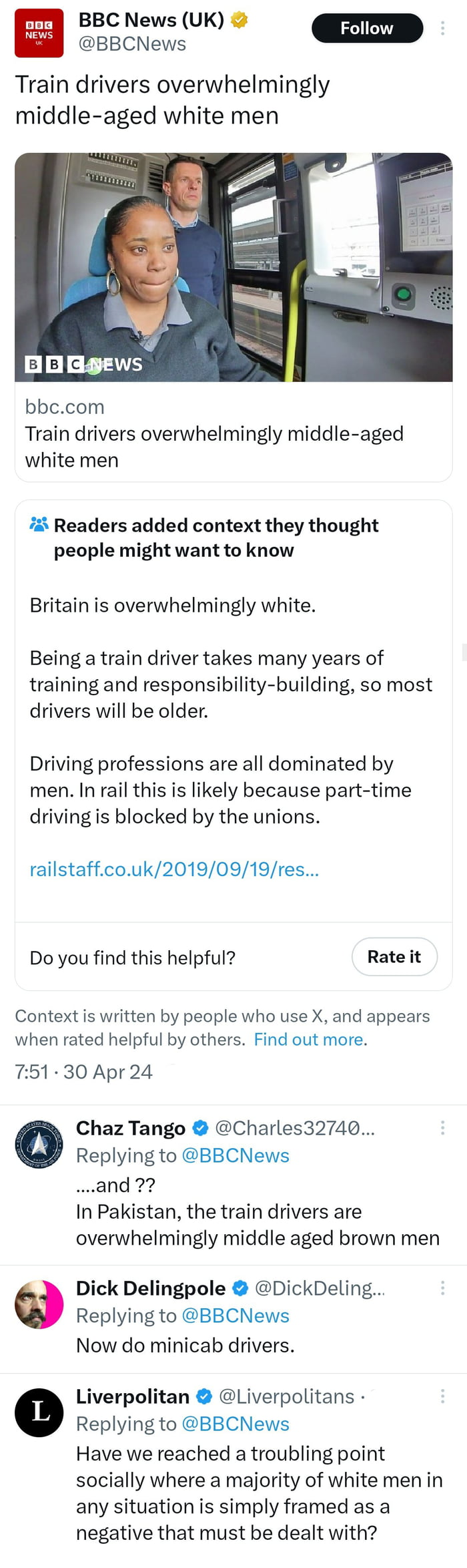Click Liverpolitan's blue verified badge
The width and height of the screenshot is (467, 1568).
[205, 1396]
